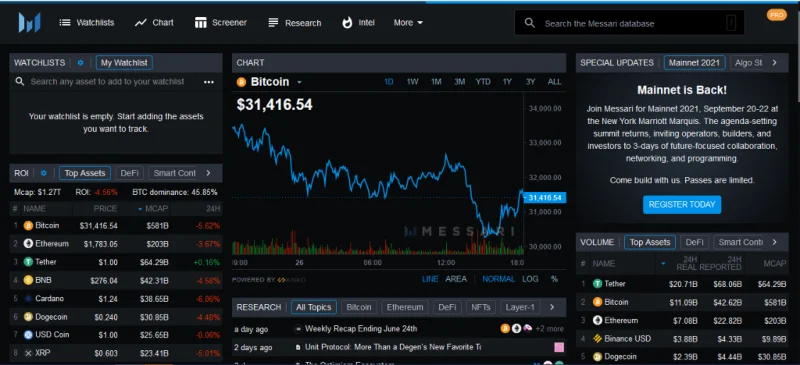
Task: Click the magnifier icon in top search
Action: 530,23
